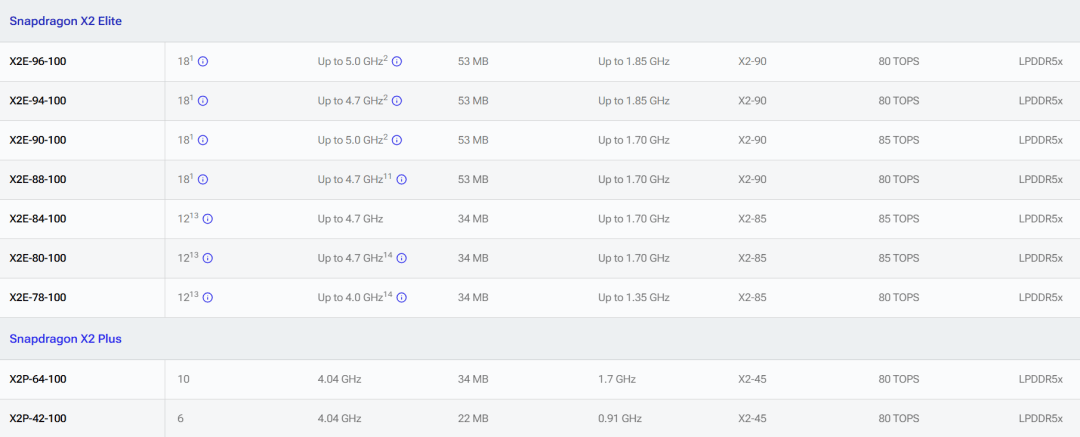Click info icon next to X2E-96-100 5.0 GHz
Image resolution: width=1080 pixels, height=437 pixels.
coord(397,62)
